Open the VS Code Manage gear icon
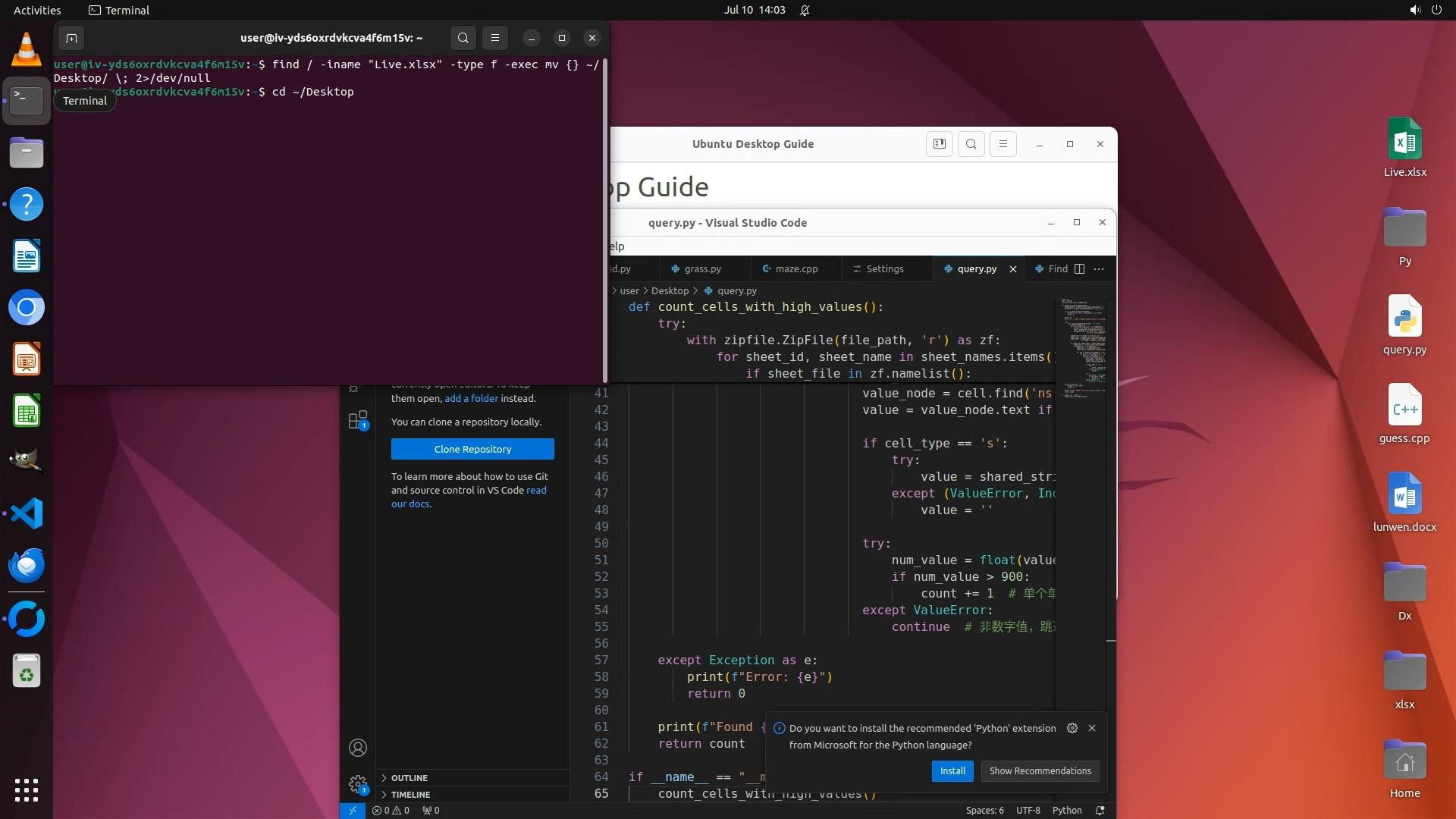 coord(357,783)
